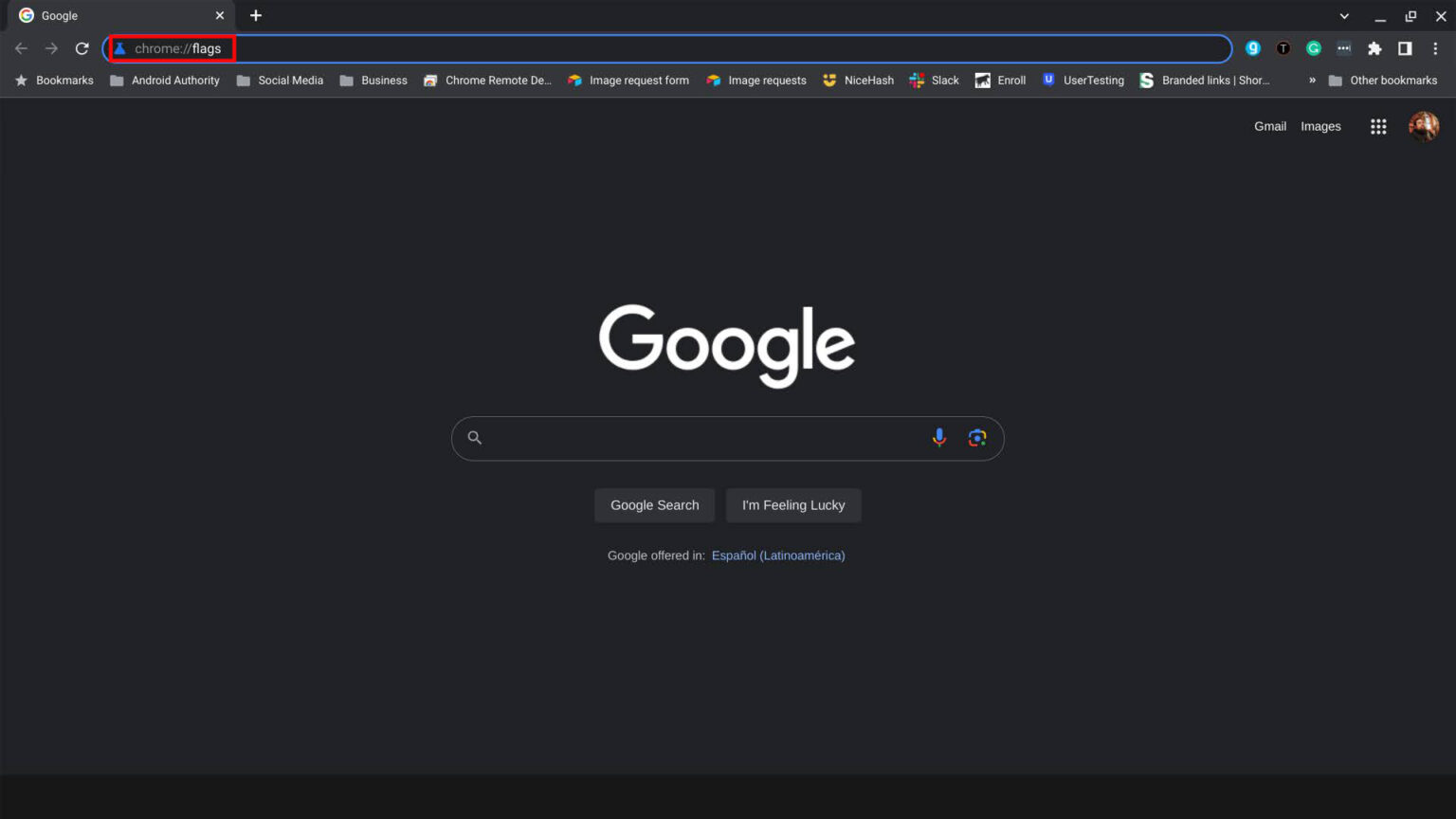This screenshot has width=1456, height=819.
Task: Open the Android Authority bookmarks folder
Action: pyautogui.click(x=164, y=81)
